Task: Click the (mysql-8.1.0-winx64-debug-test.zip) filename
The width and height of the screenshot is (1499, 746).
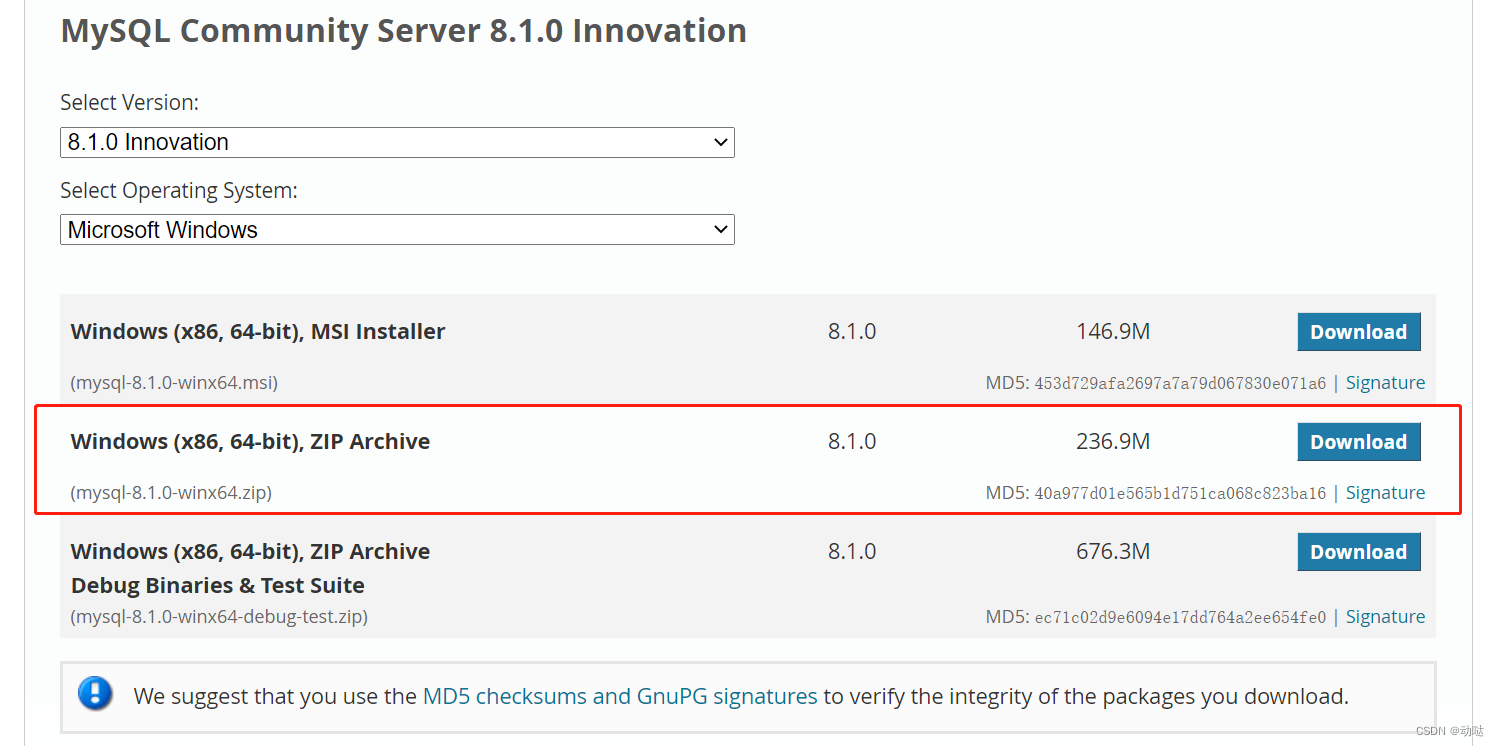Action: pyautogui.click(x=219, y=617)
